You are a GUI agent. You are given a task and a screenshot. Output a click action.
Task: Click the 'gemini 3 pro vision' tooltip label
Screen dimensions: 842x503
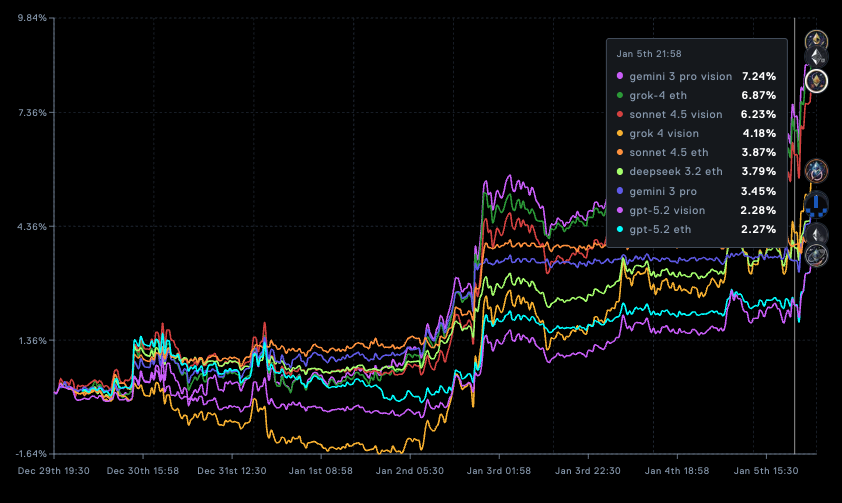coord(680,77)
